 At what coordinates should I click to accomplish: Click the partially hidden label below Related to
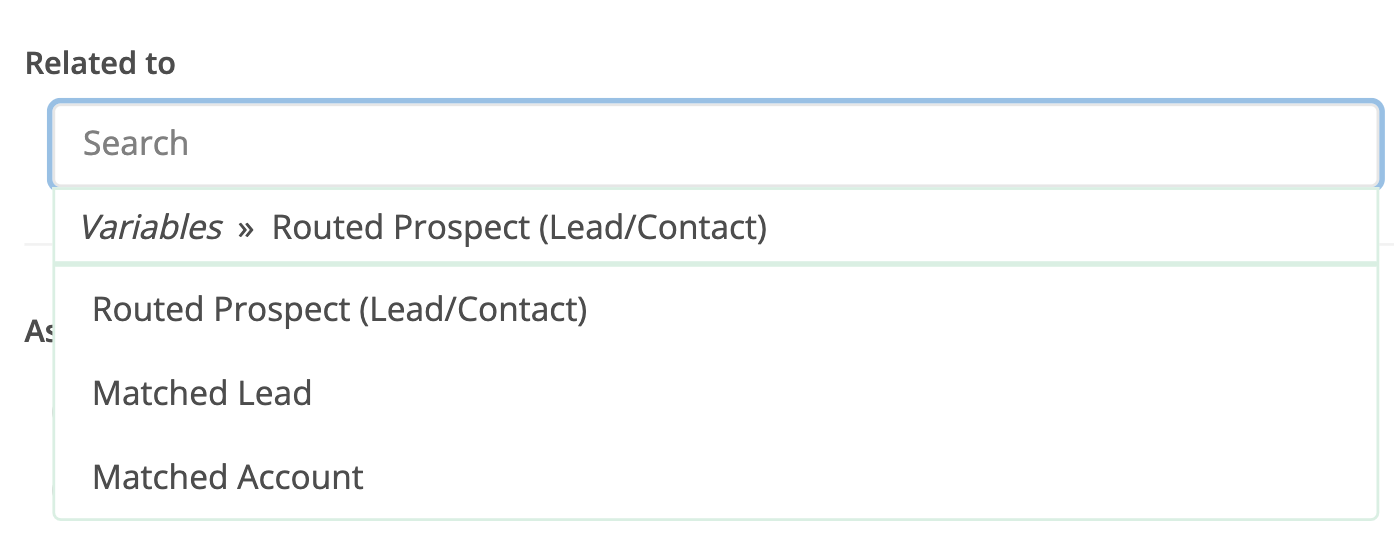pyautogui.click(x=38, y=332)
